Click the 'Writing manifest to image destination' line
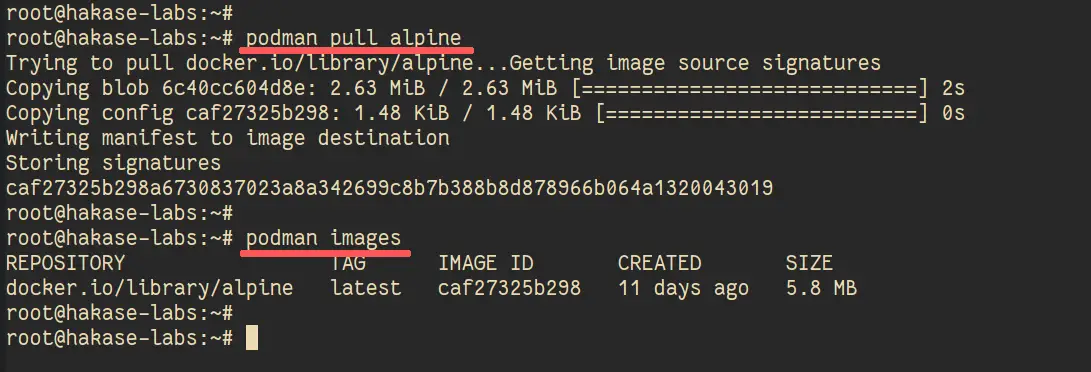The image size is (1091, 372). point(228,138)
